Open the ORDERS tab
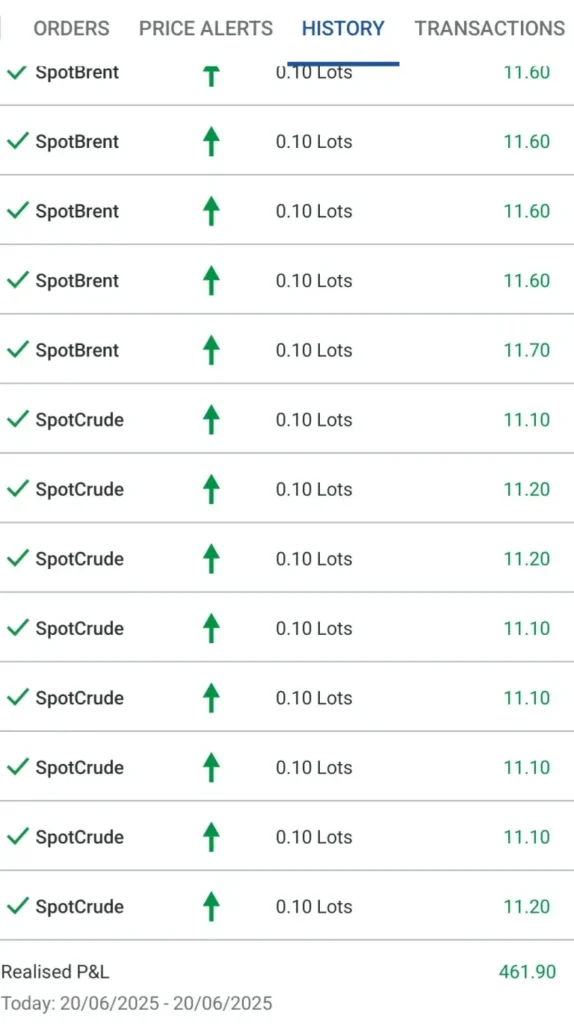This screenshot has height=1024, width=574. point(71,29)
